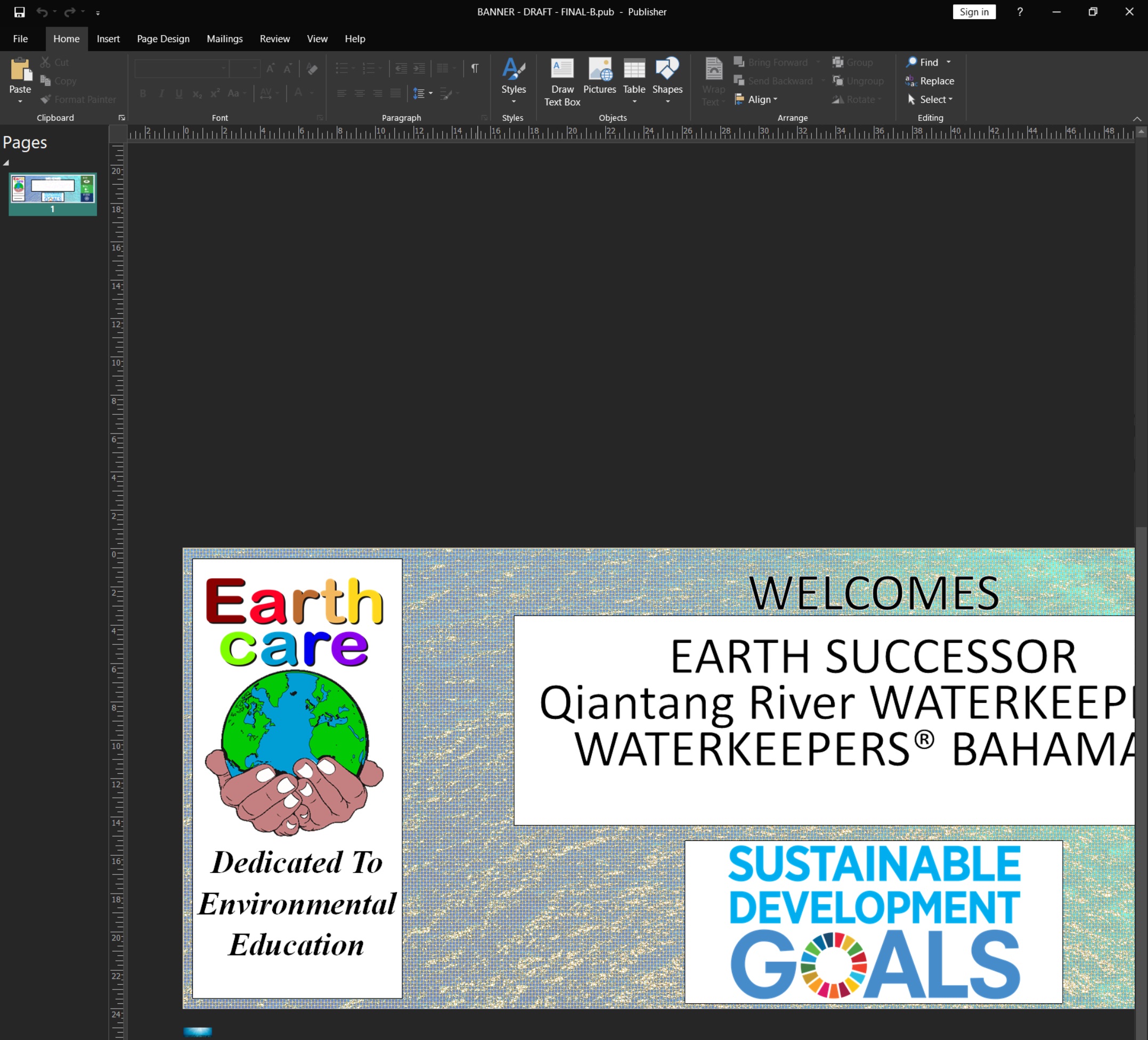This screenshot has width=1148, height=1040.
Task: Toggle paragraph marks (¶) display
Action: (474, 69)
